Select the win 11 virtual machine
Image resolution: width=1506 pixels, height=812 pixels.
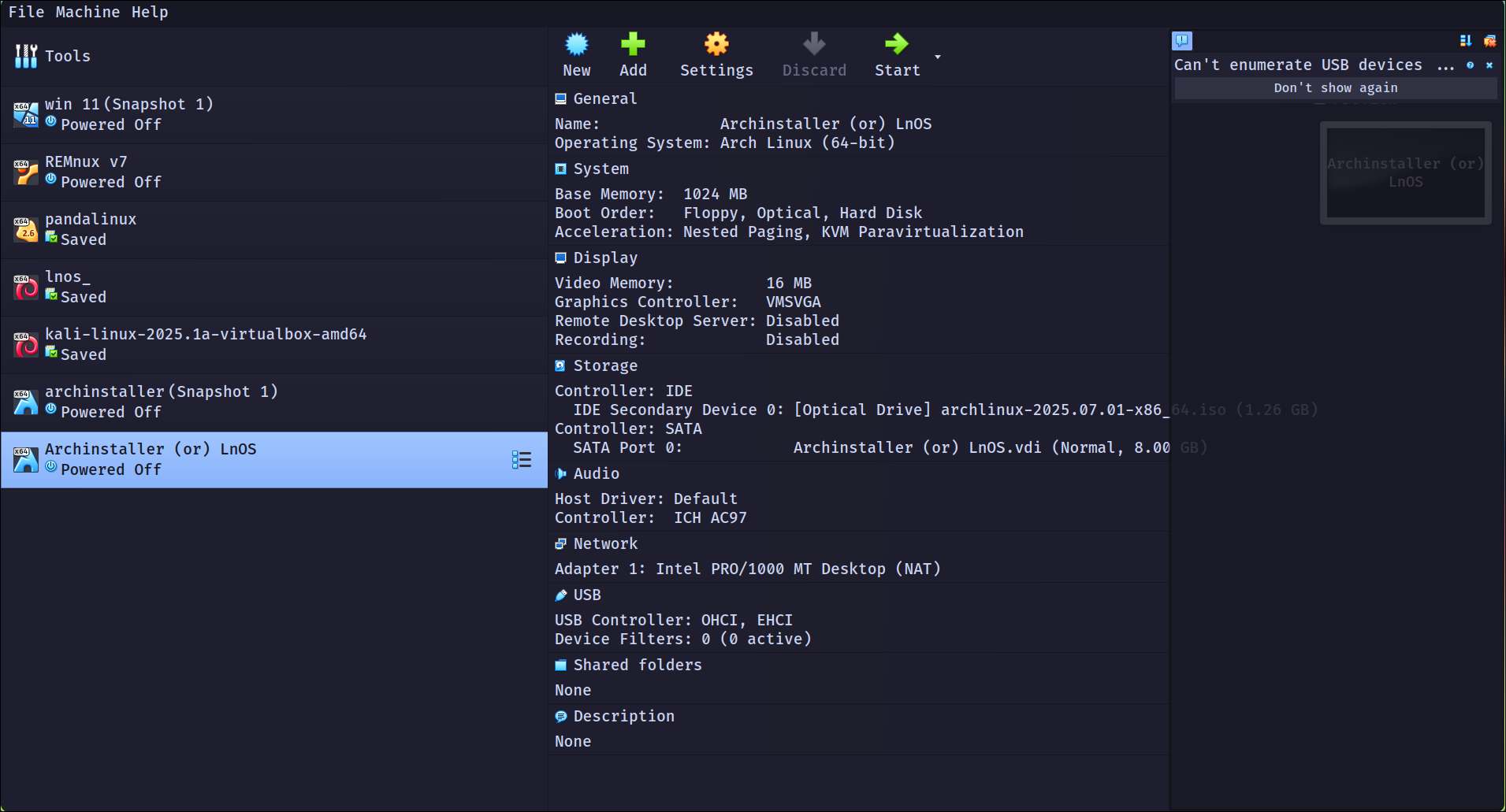[274, 115]
